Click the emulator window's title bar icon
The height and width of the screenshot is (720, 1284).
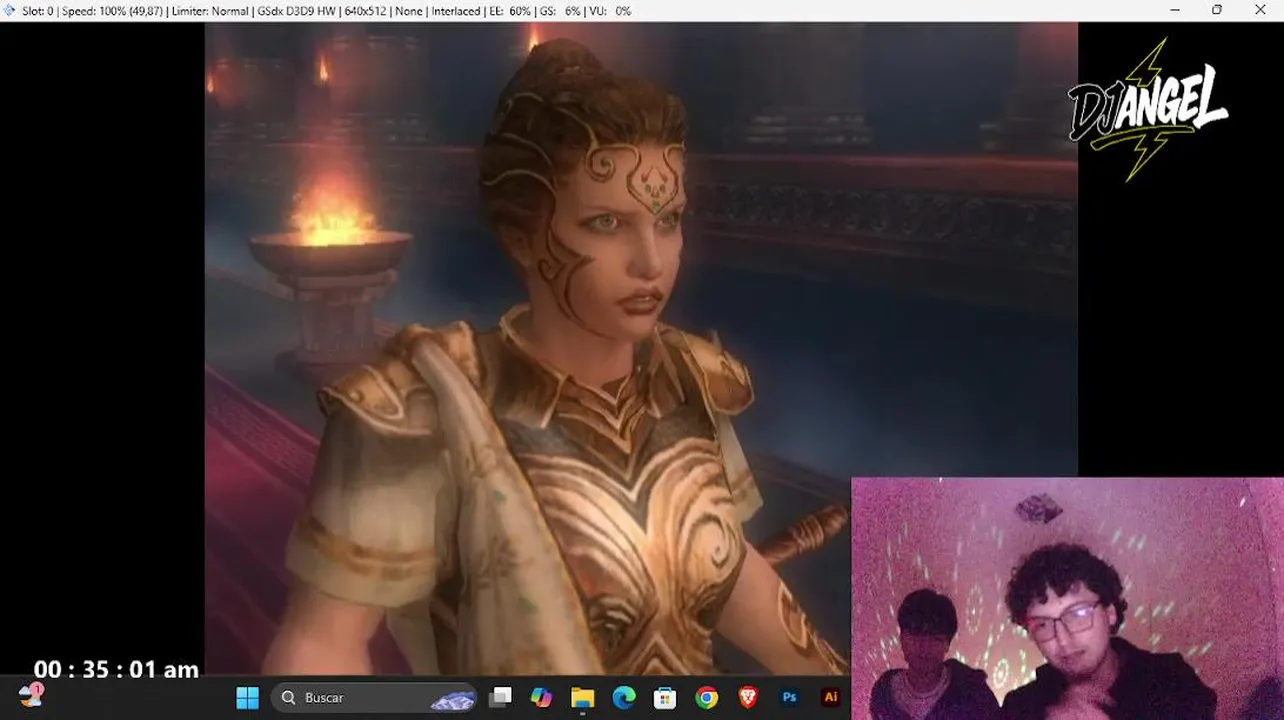tap(10, 10)
